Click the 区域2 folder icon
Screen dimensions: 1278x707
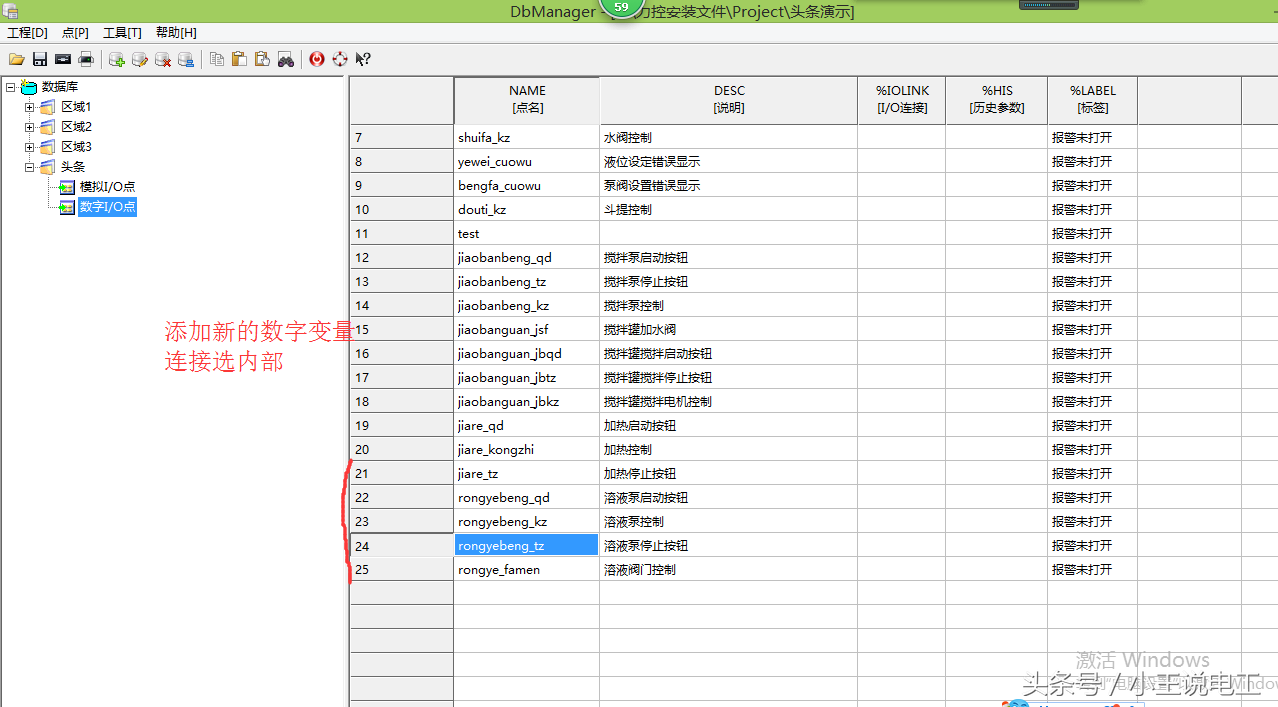(47, 127)
